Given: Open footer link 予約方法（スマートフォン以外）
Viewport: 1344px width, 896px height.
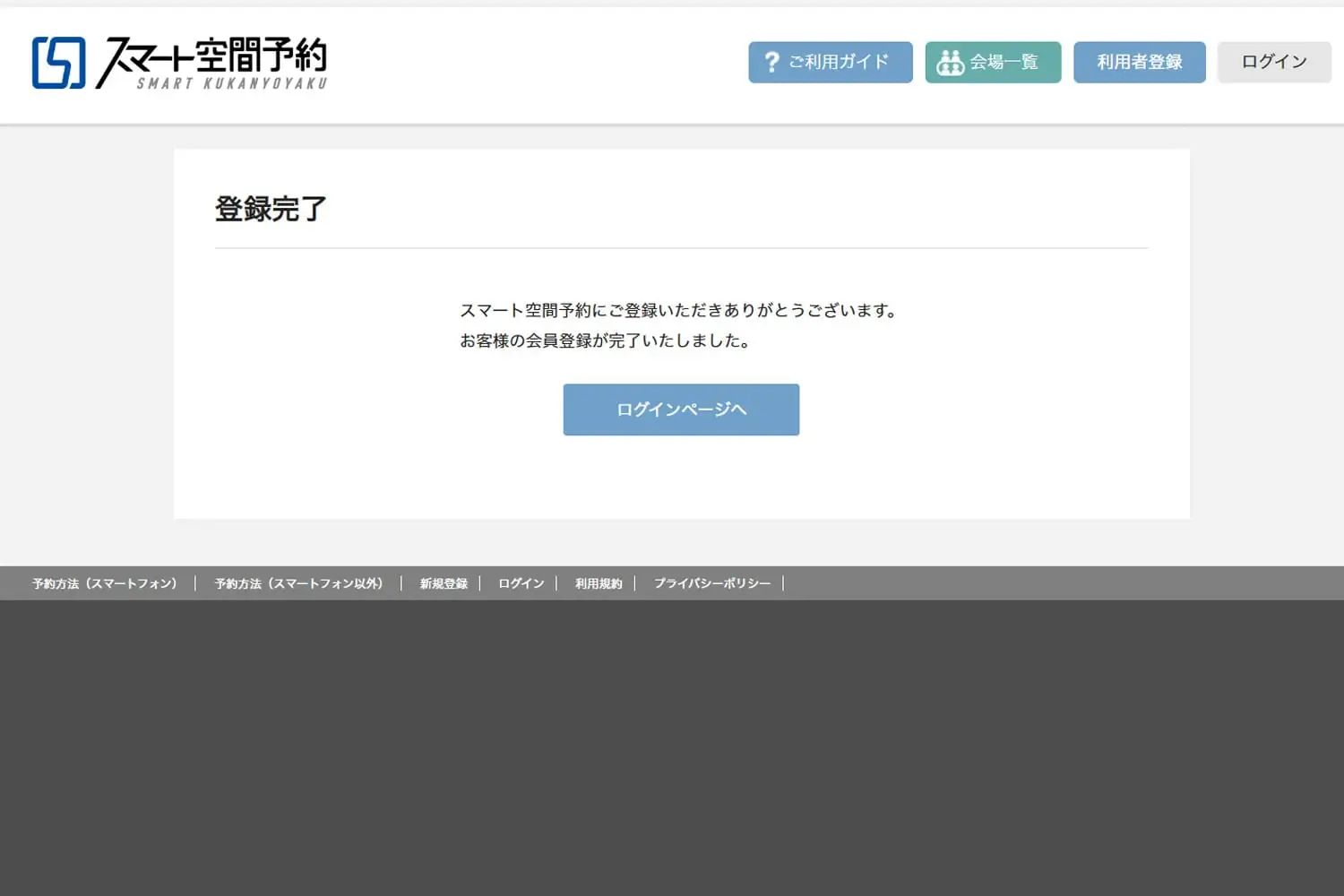Looking at the screenshot, I should [299, 583].
